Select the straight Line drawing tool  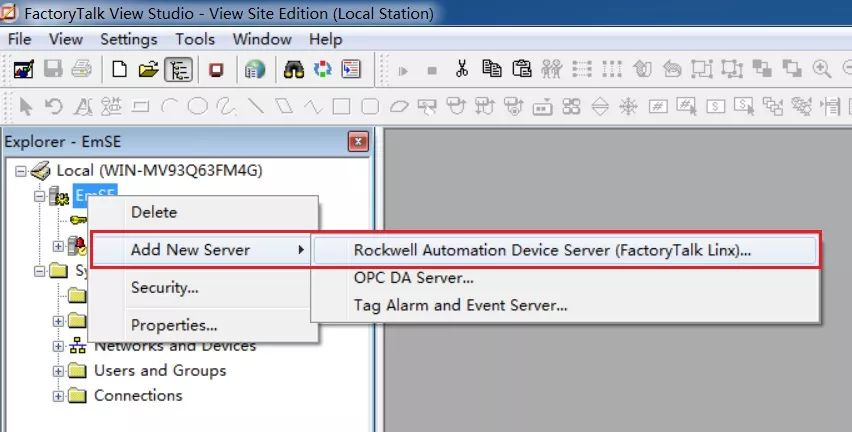tap(255, 106)
